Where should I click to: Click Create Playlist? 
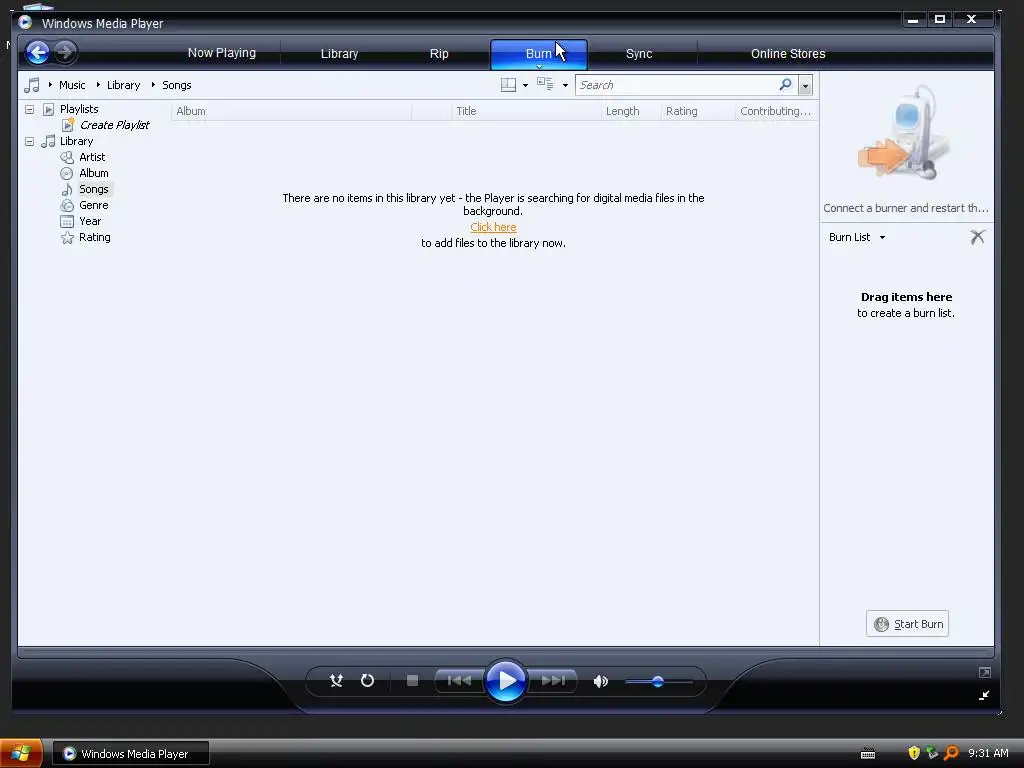coord(114,125)
